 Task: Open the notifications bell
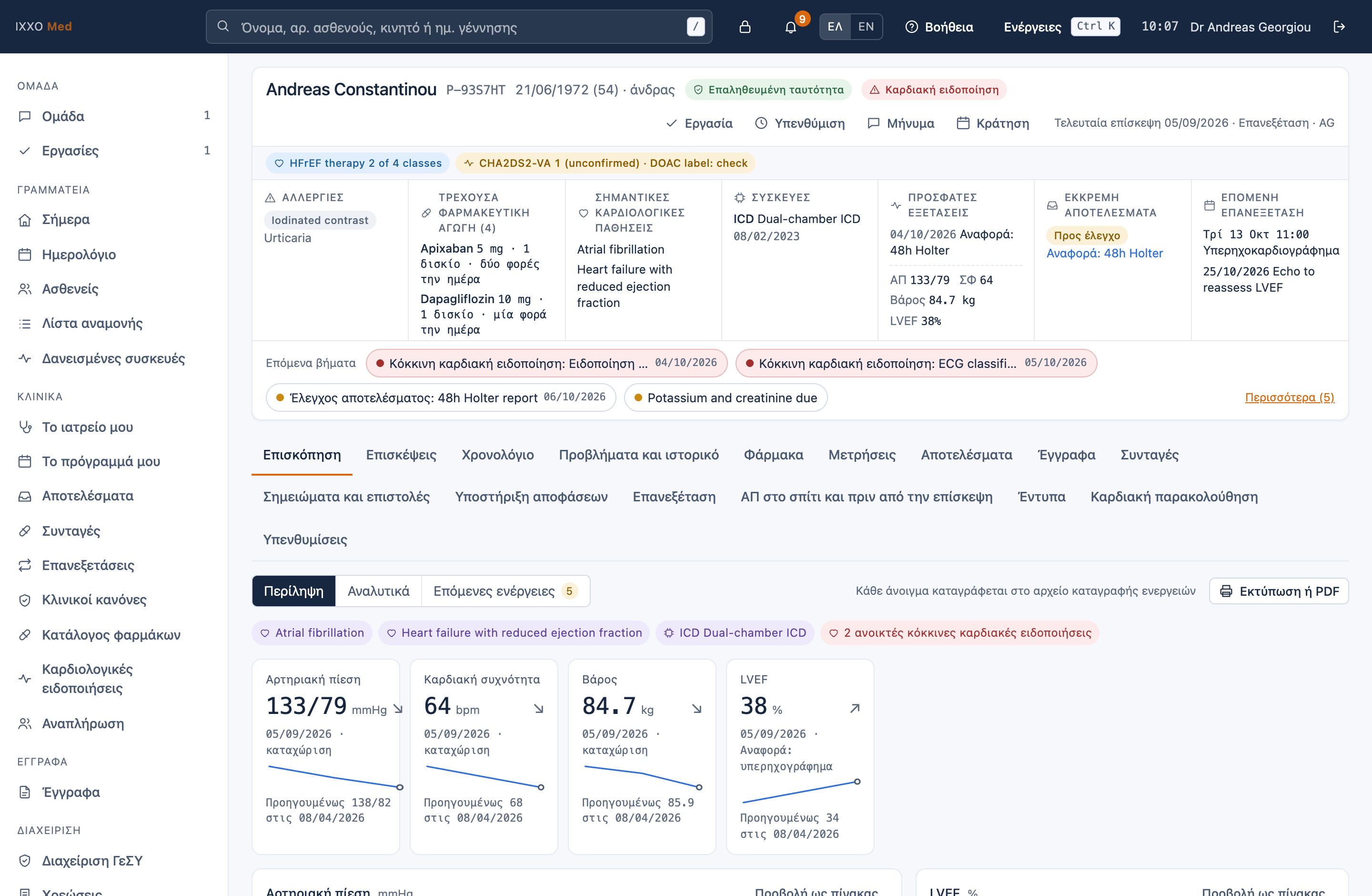[791, 27]
